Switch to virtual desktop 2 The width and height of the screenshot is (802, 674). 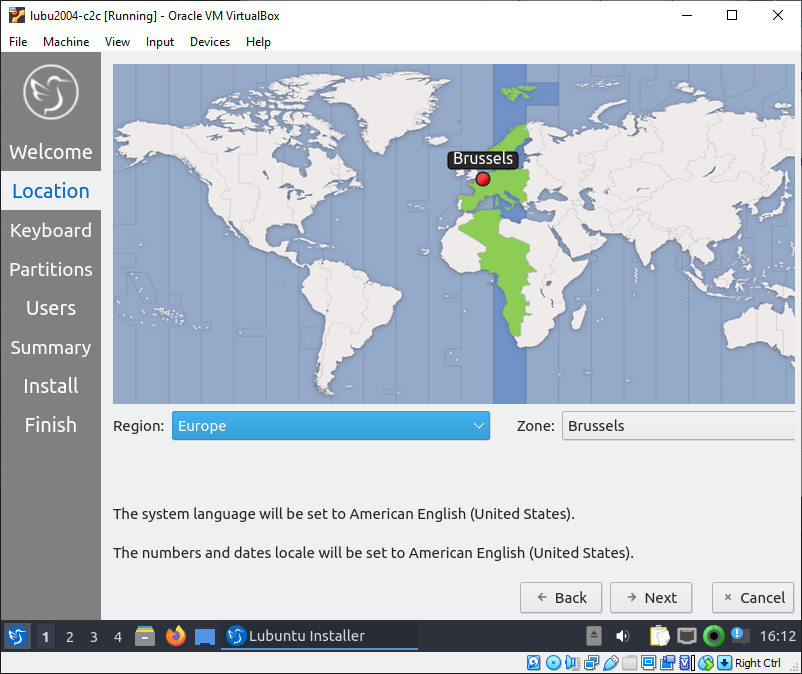pos(70,636)
